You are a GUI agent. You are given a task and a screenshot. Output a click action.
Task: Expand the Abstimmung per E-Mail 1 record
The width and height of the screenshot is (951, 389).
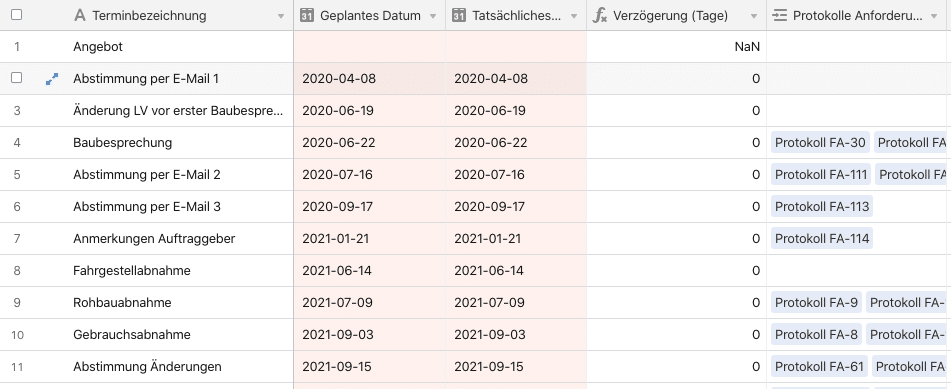(52, 78)
